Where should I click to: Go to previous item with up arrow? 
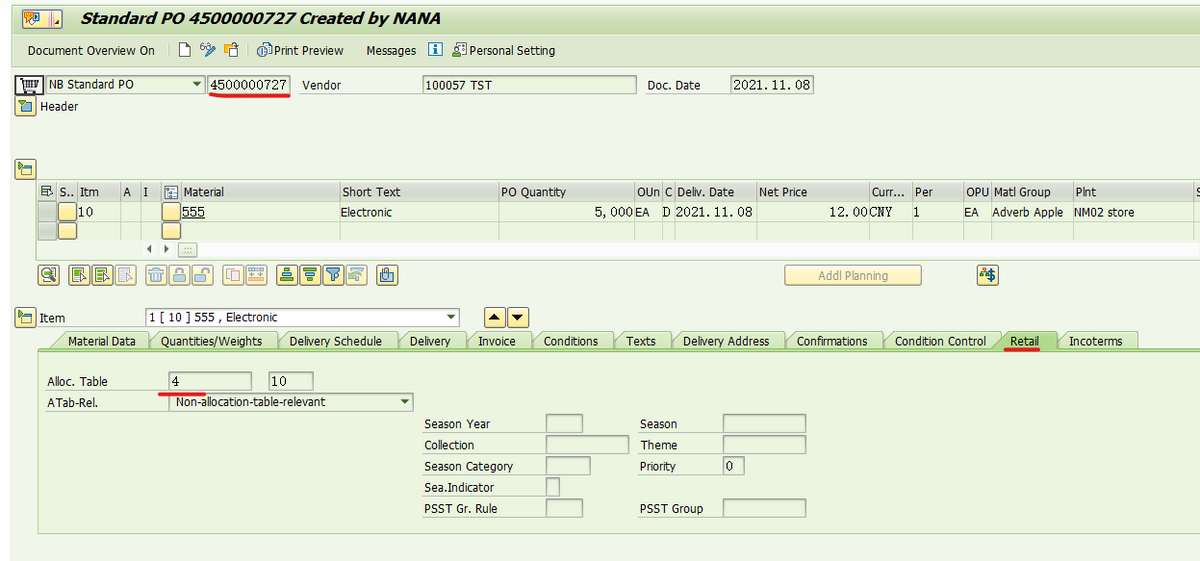(495, 318)
